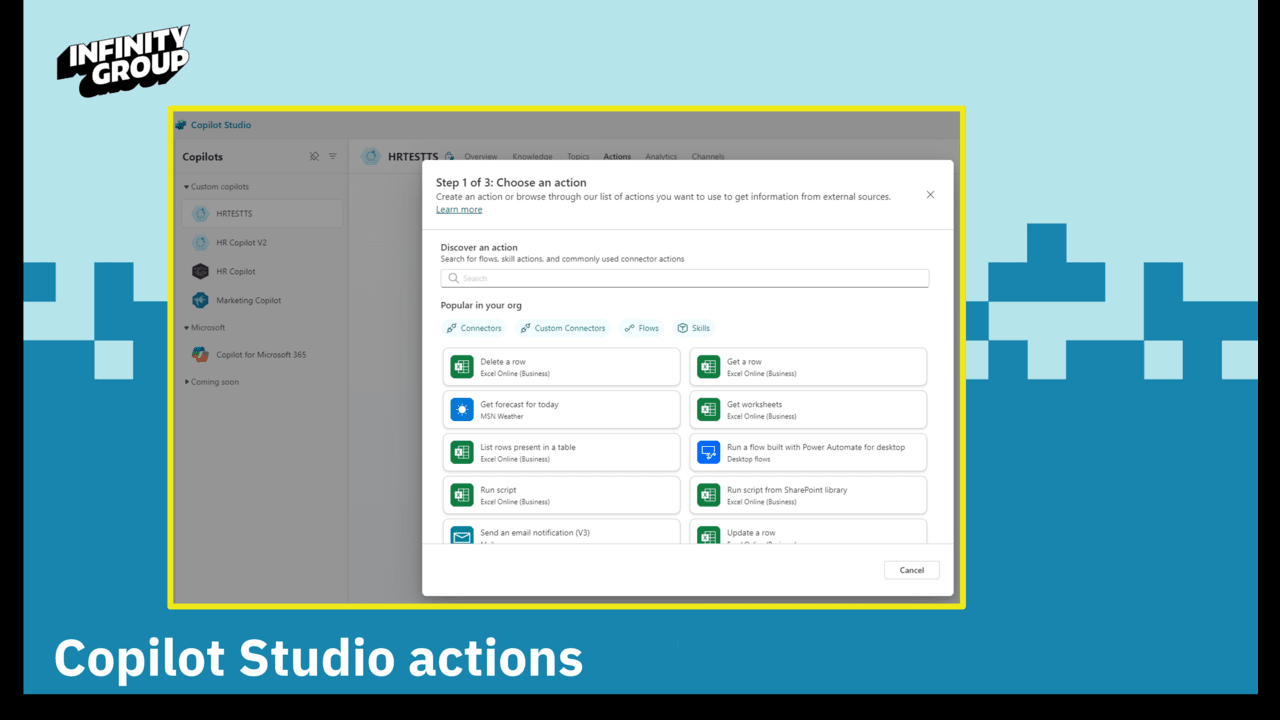Close the Choose an action dialog
The height and width of the screenshot is (720, 1280).
pyautogui.click(x=930, y=195)
